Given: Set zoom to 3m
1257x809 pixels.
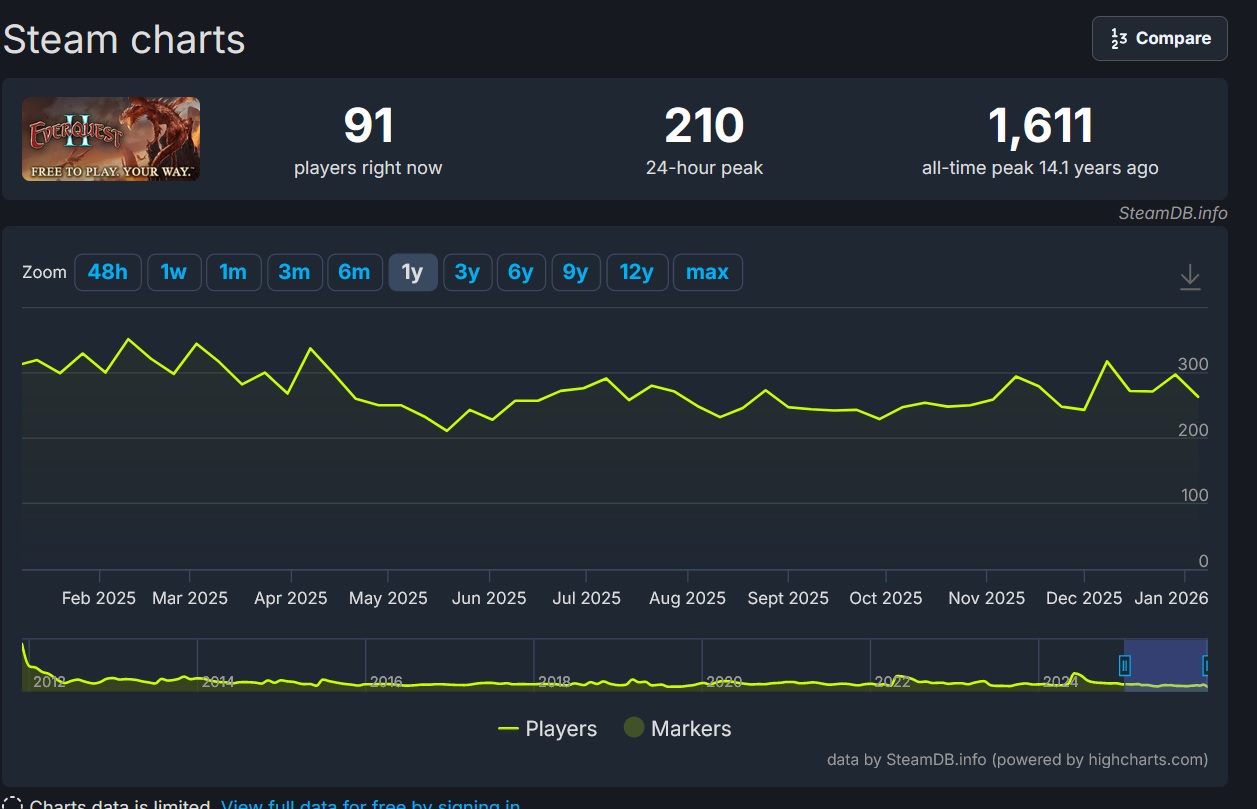Looking at the screenshot, I should (294, 272).
